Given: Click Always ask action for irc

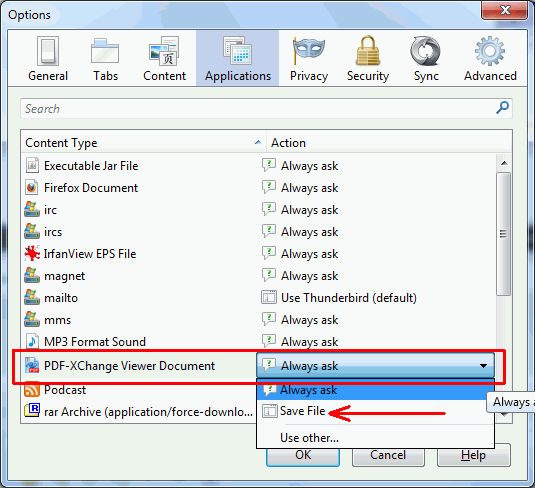Looking at the screenshot, I should (x=309, y=210).
